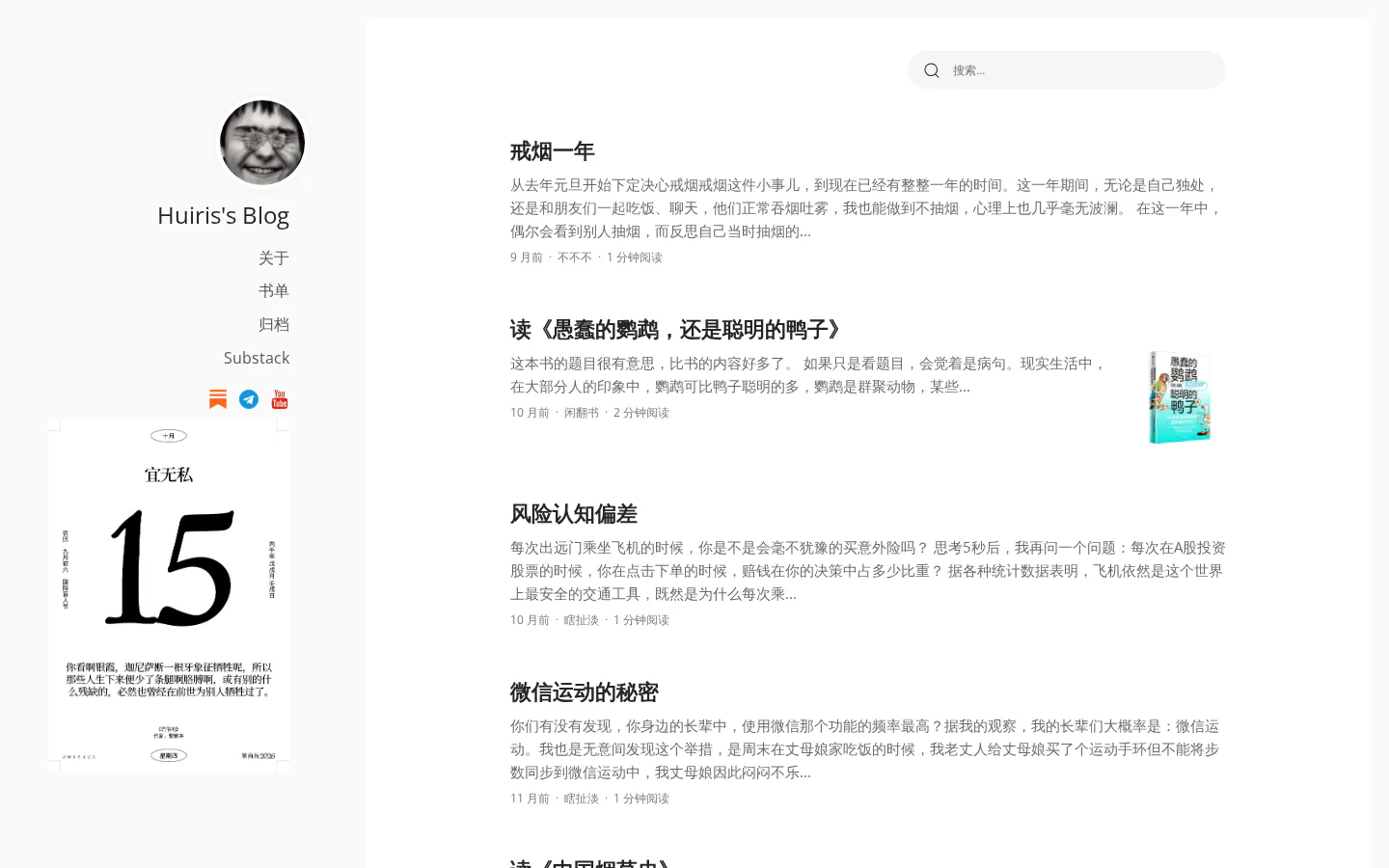The width and height of the screenshot is (1389, 868).
Task: Select the 不不不 category tag
Action: (x=575, y=258)
